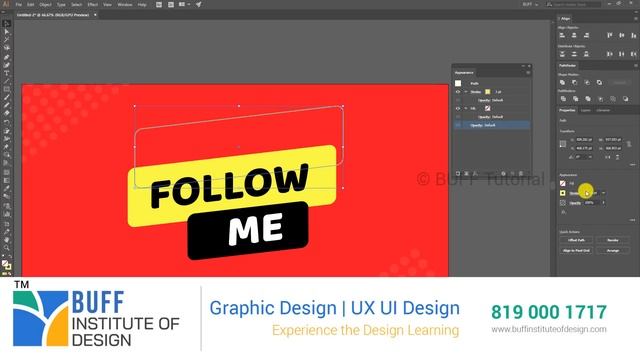Click Delete Selected Item in the Appearance panel

[521, 174]
